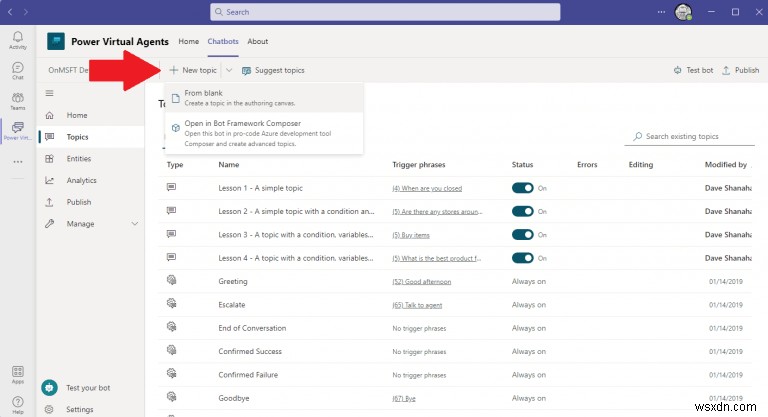768x417 pixels.
Task: Open Goodbye Bye trigger phrases link
Action: coord(404,398)
